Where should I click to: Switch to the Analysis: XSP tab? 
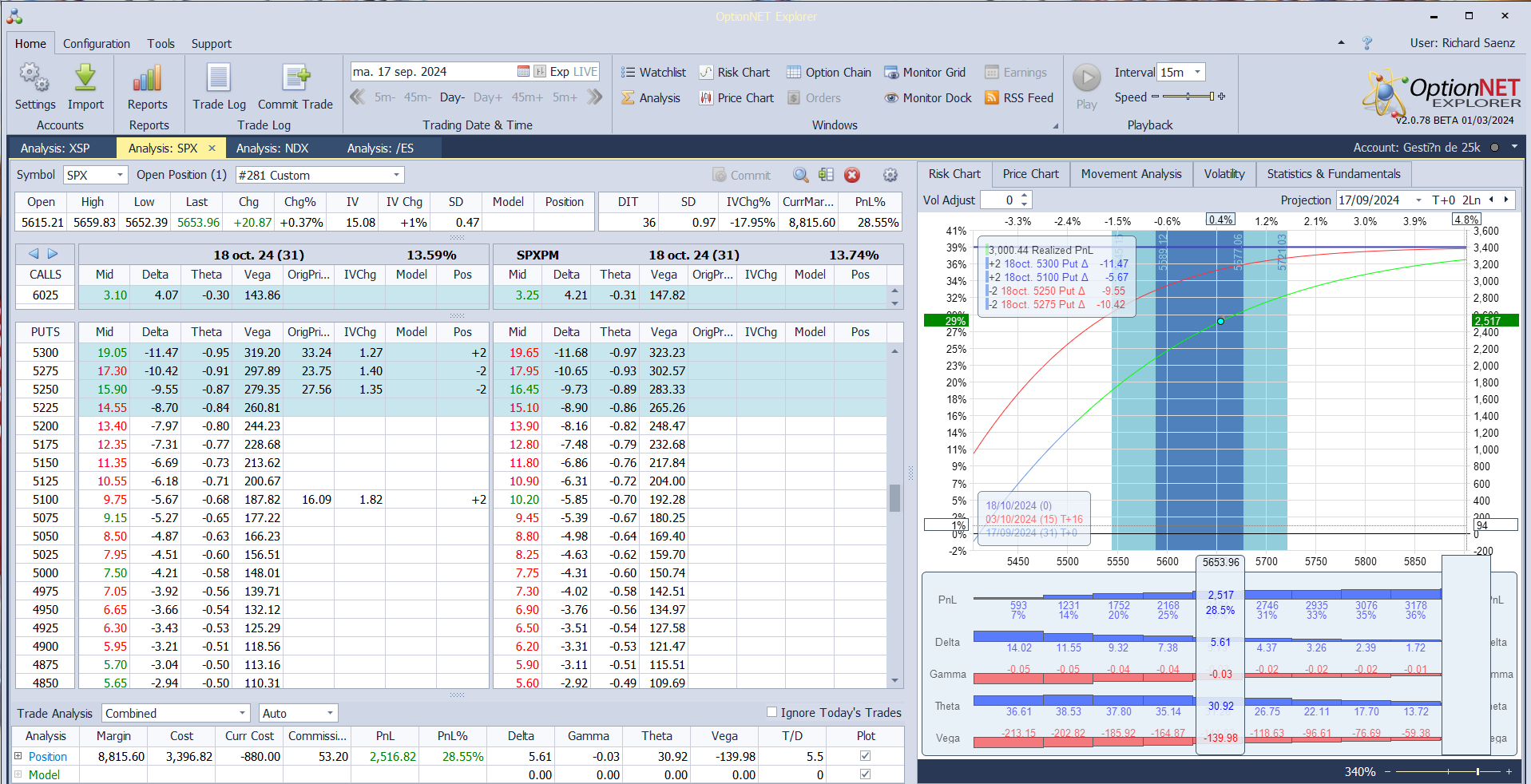point(55,148)
